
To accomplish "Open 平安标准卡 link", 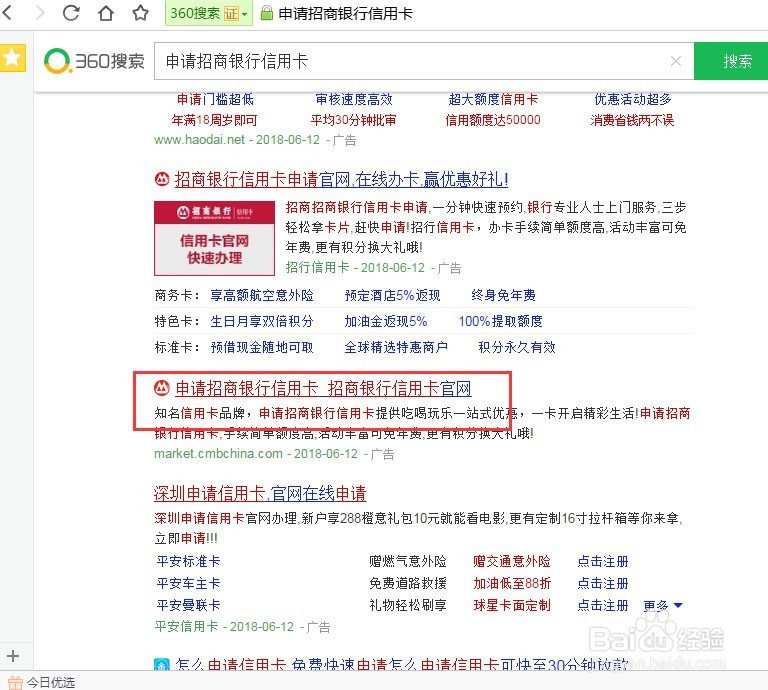I will tap(188, 561).
